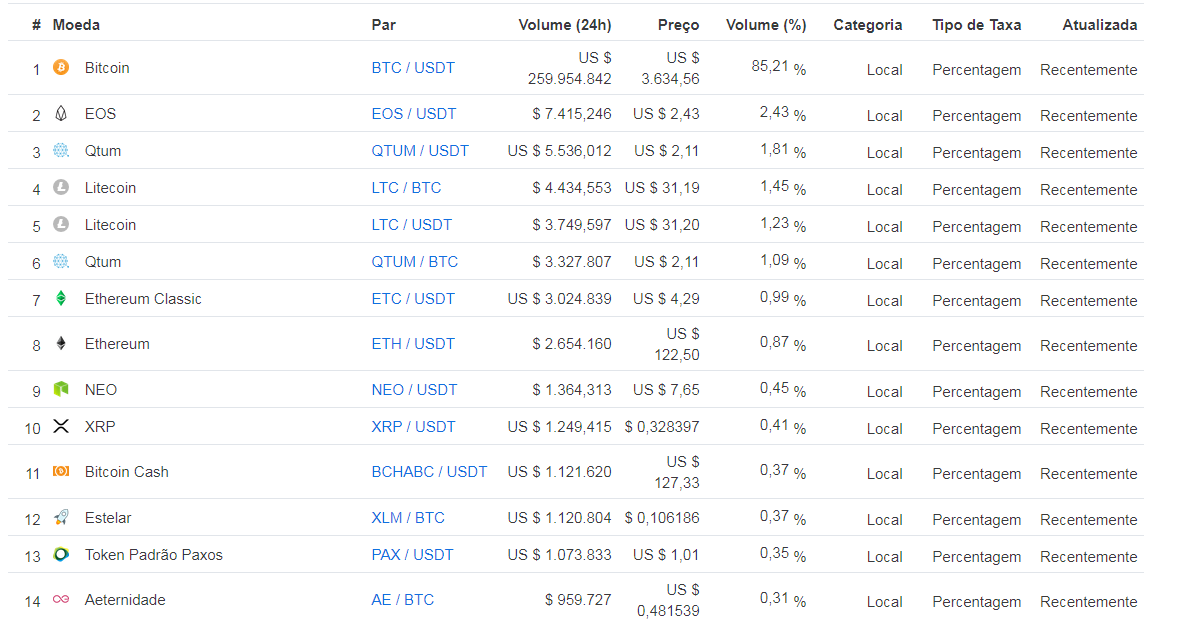
Task: Sort by the Volume (24h) column header
Action: 565,25
